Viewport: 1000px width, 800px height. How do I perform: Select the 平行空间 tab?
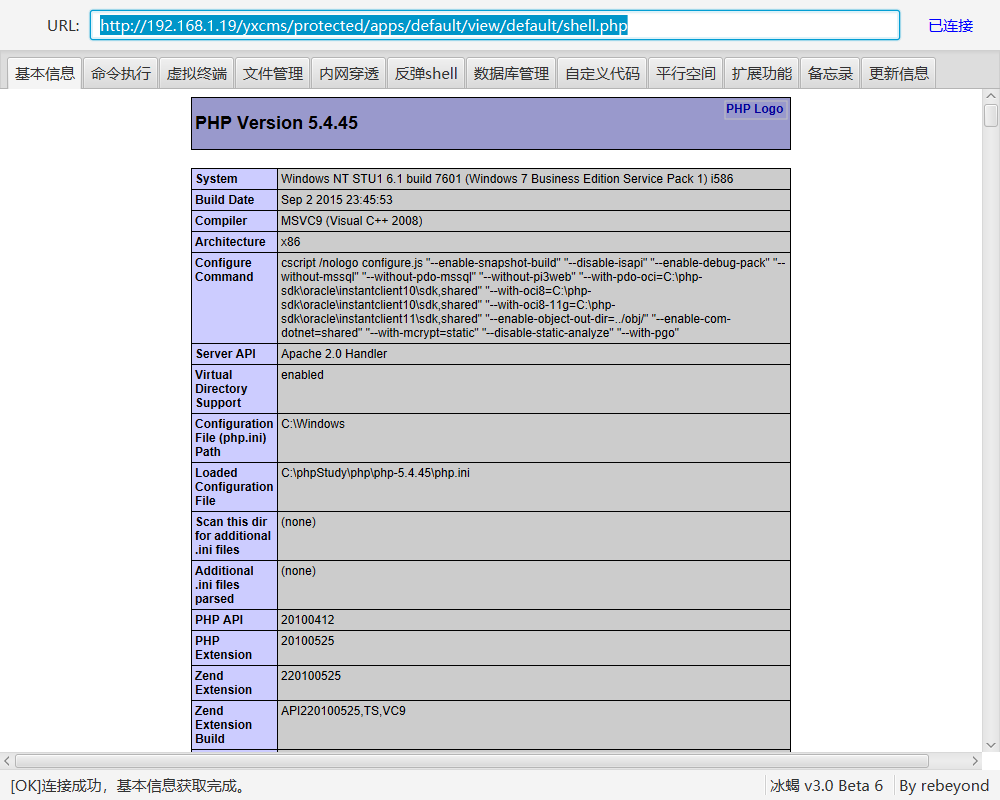pyautogui.click(x=685, y=73)
